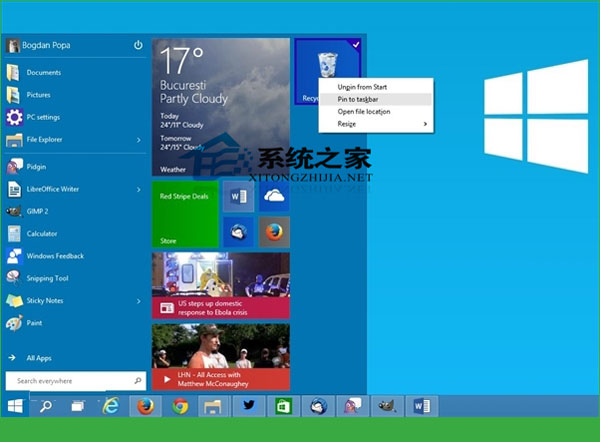Image resolution: width=600 pixels, height=442 pixels.
Task: Open the Red Stripe Deals Store tile
Action: pyautogui.click(x=185, y=214)
